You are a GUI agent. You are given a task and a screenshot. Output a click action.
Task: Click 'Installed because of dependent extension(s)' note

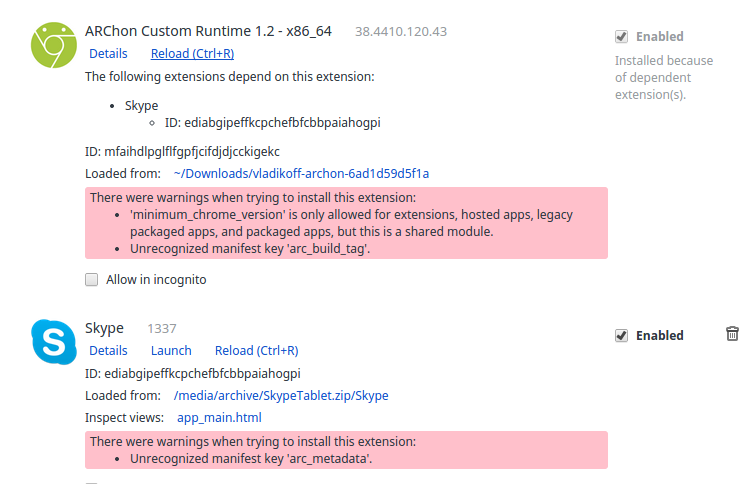tap(664, 78)
